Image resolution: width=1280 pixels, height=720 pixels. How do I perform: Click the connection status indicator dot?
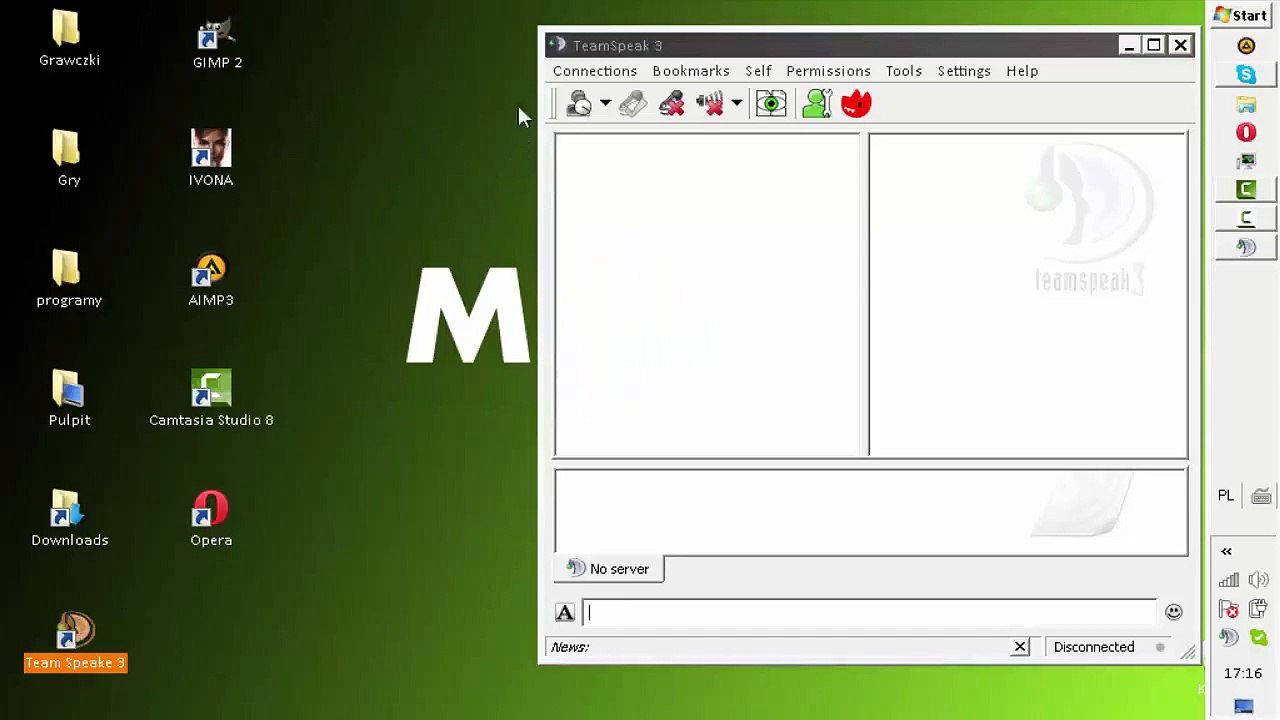[1160, 647]
